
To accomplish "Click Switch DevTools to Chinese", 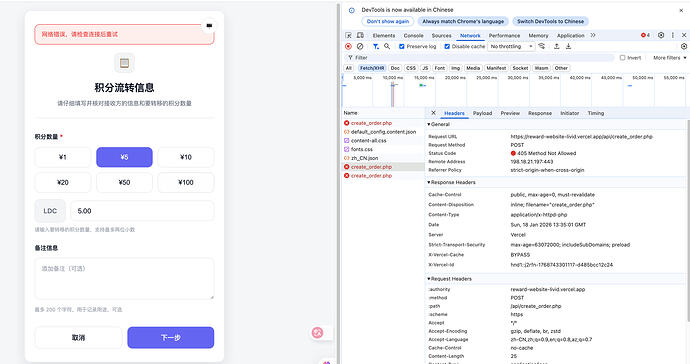I will pyautogui.click(x=551, y=21).
